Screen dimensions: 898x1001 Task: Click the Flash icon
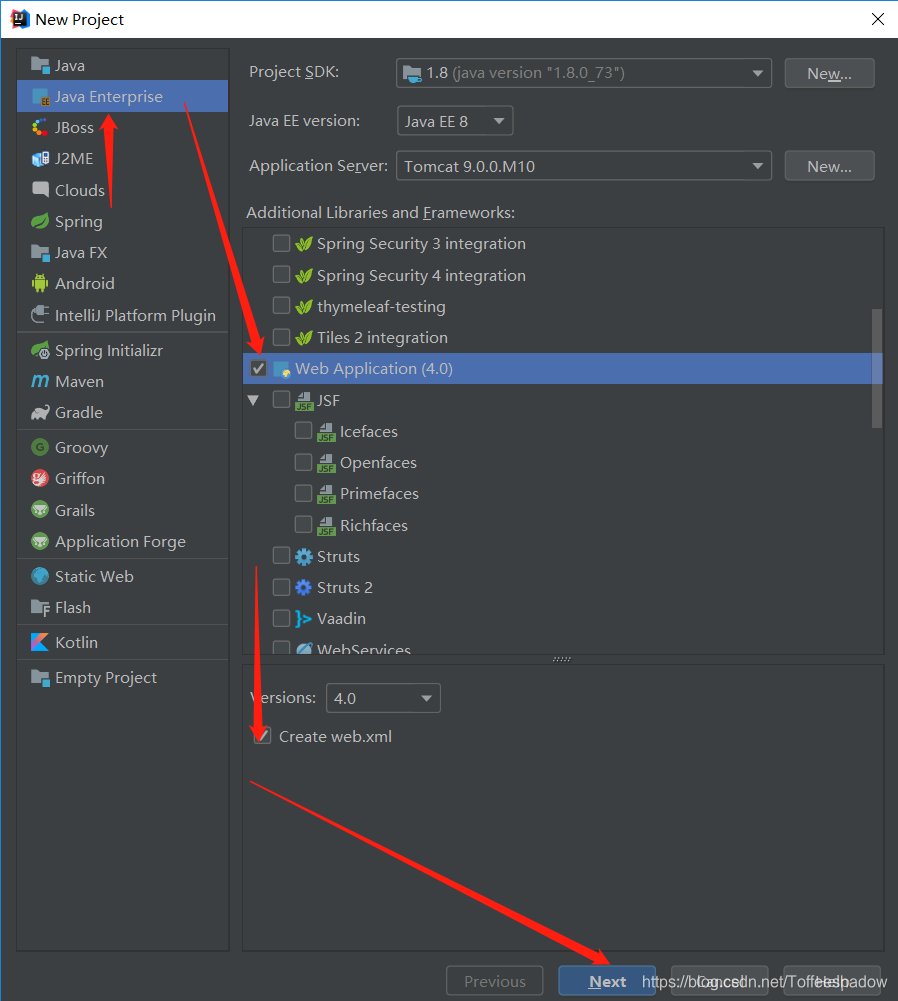click(x=40, y=607)
